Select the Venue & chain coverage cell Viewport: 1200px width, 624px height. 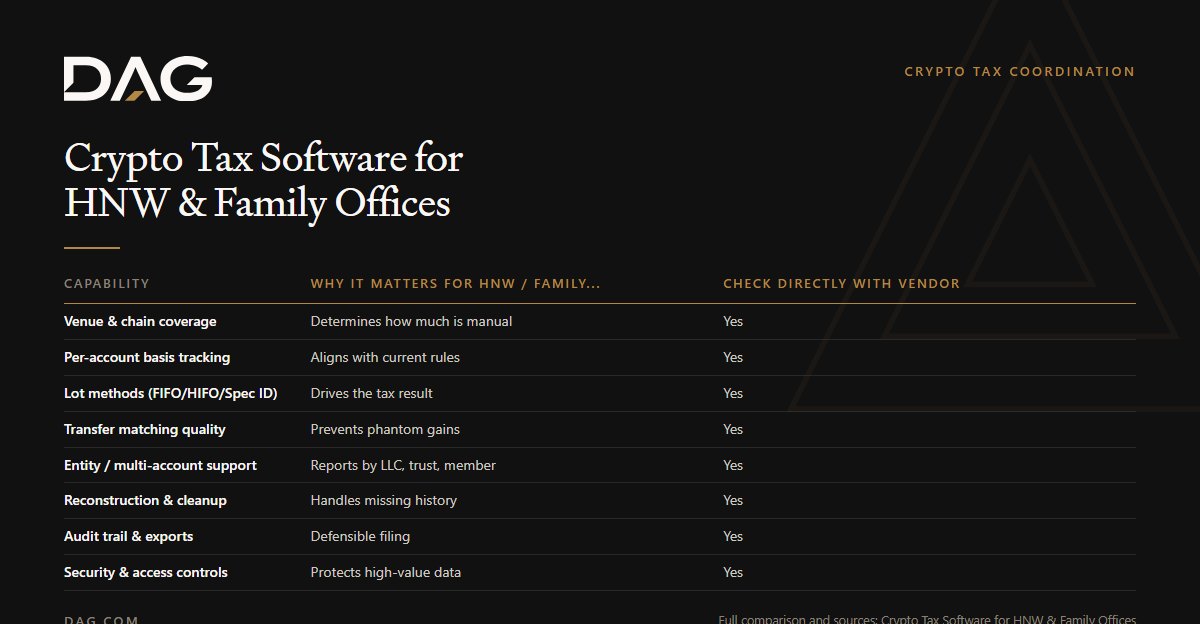(140, 322)
